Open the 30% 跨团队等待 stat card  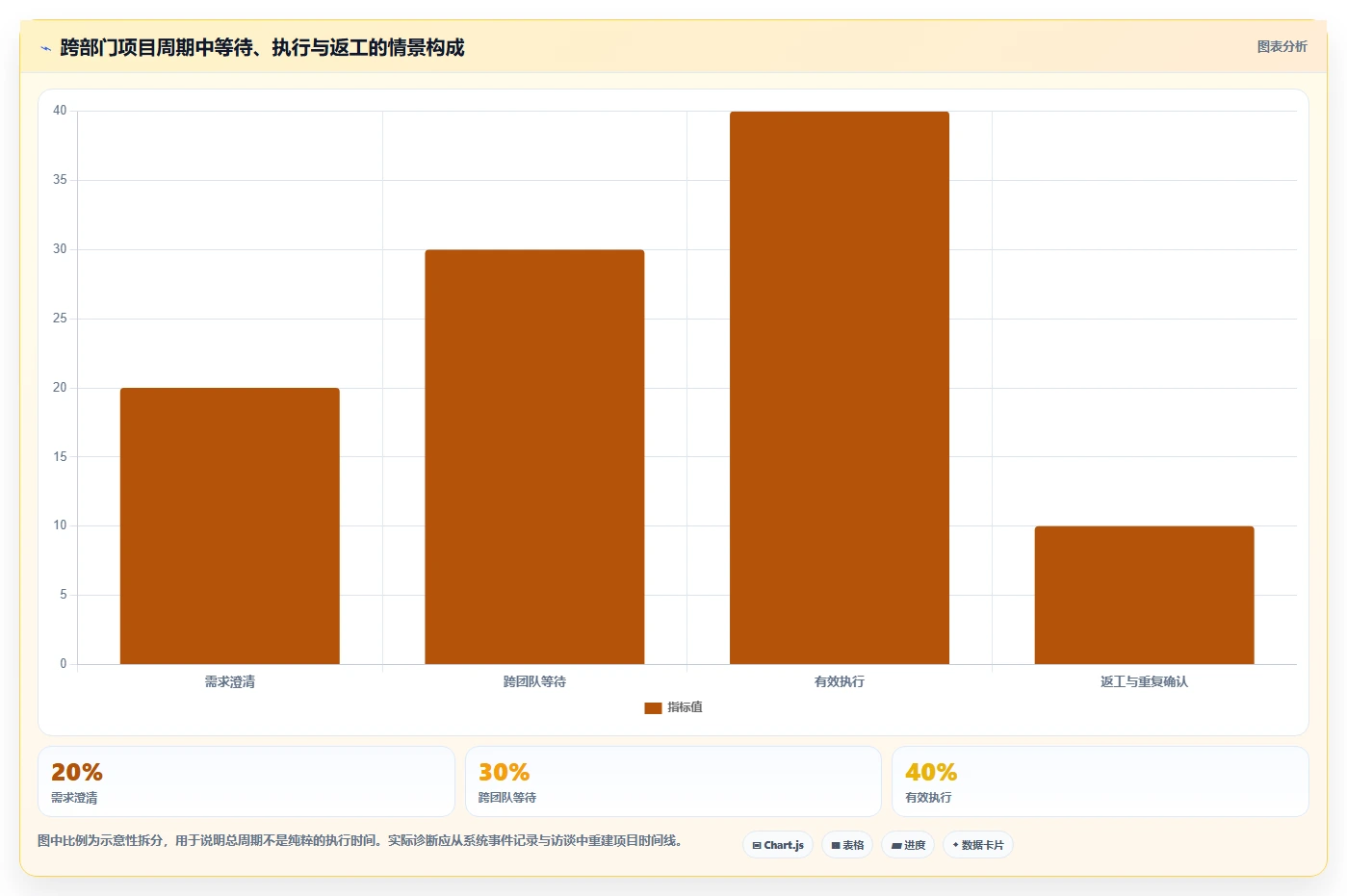[x=673, y=781]
